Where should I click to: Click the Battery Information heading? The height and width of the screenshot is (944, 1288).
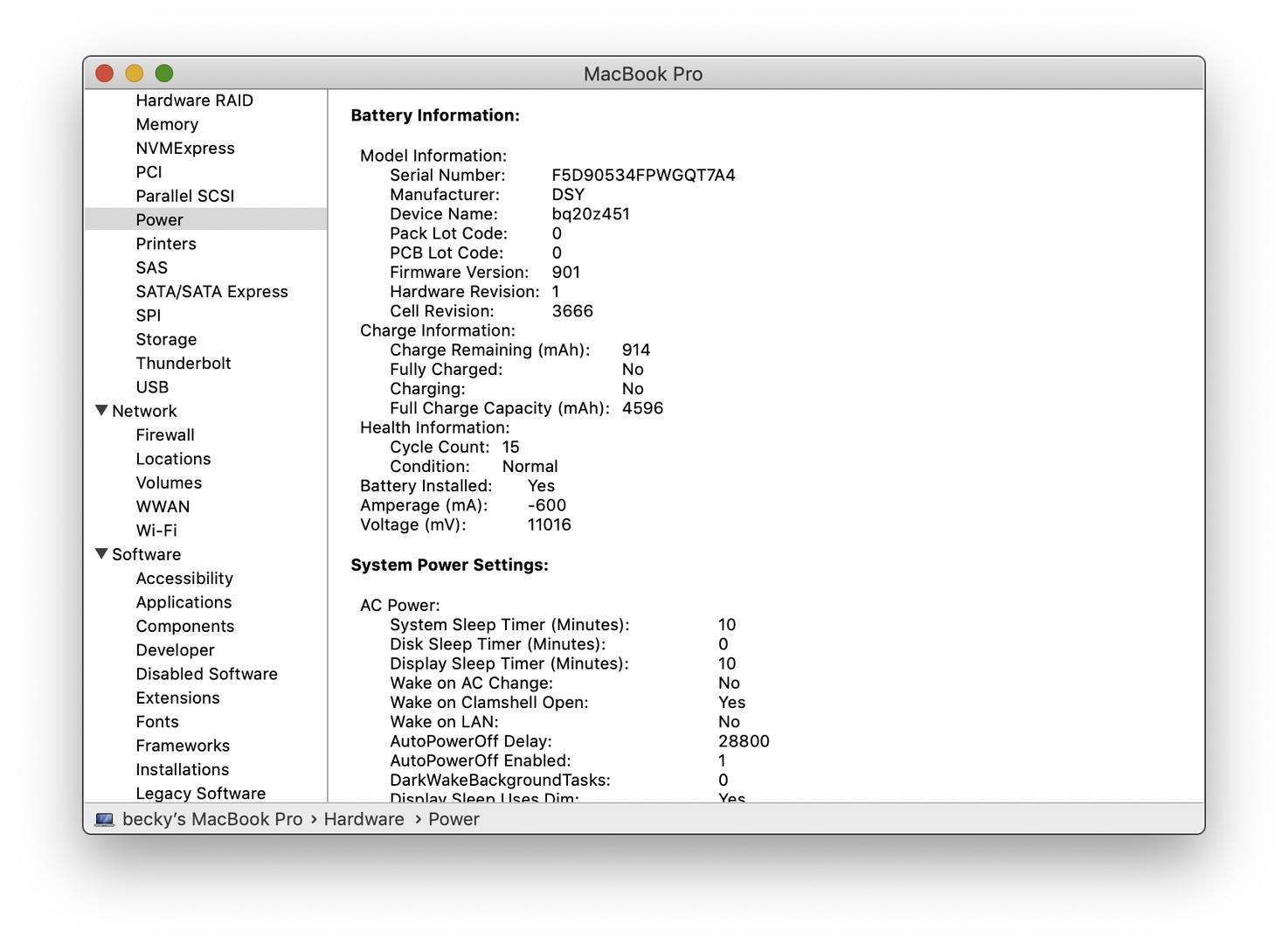point(435,115)
